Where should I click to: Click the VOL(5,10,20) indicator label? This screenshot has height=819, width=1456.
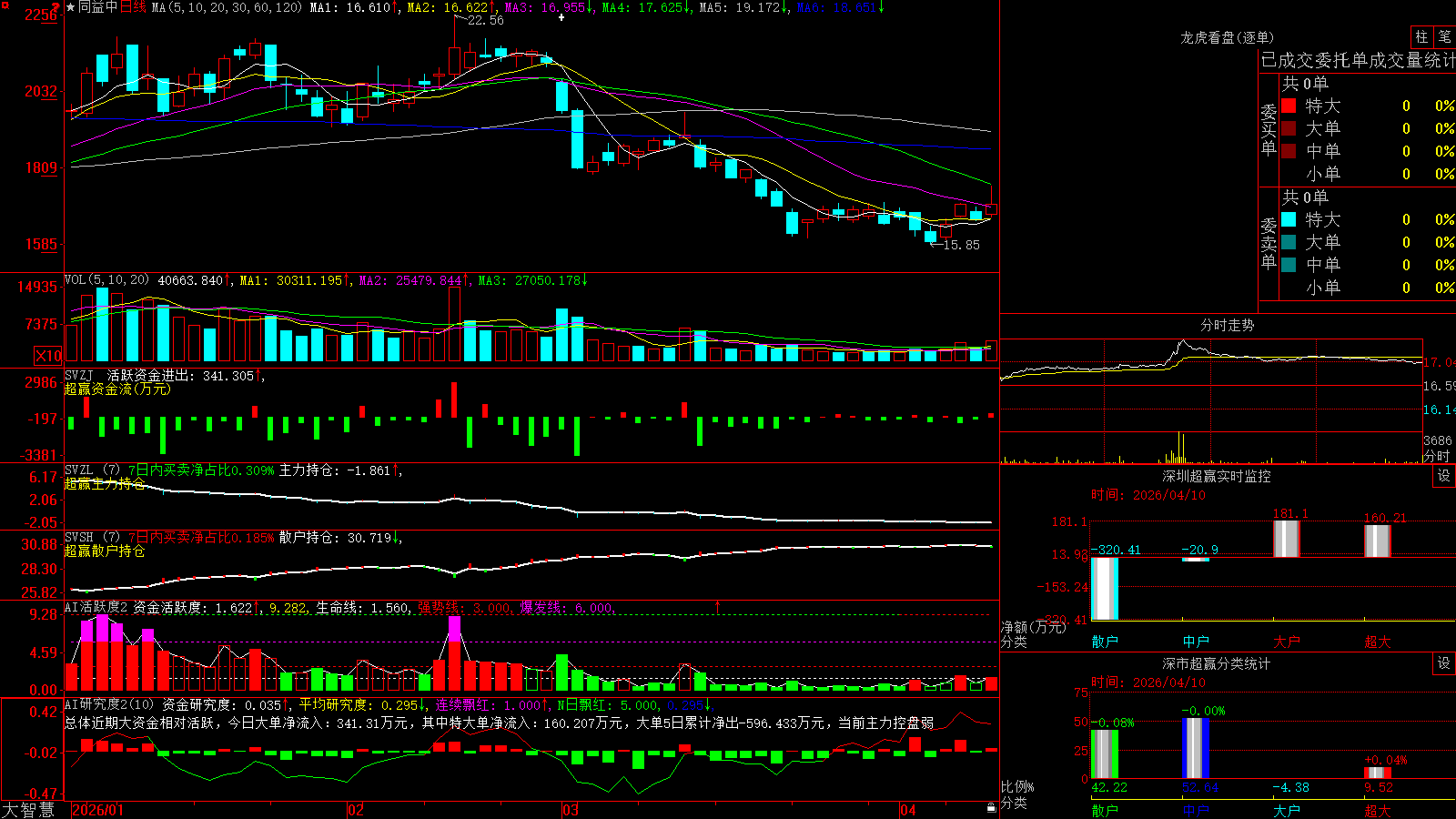(x=106, y=279)
